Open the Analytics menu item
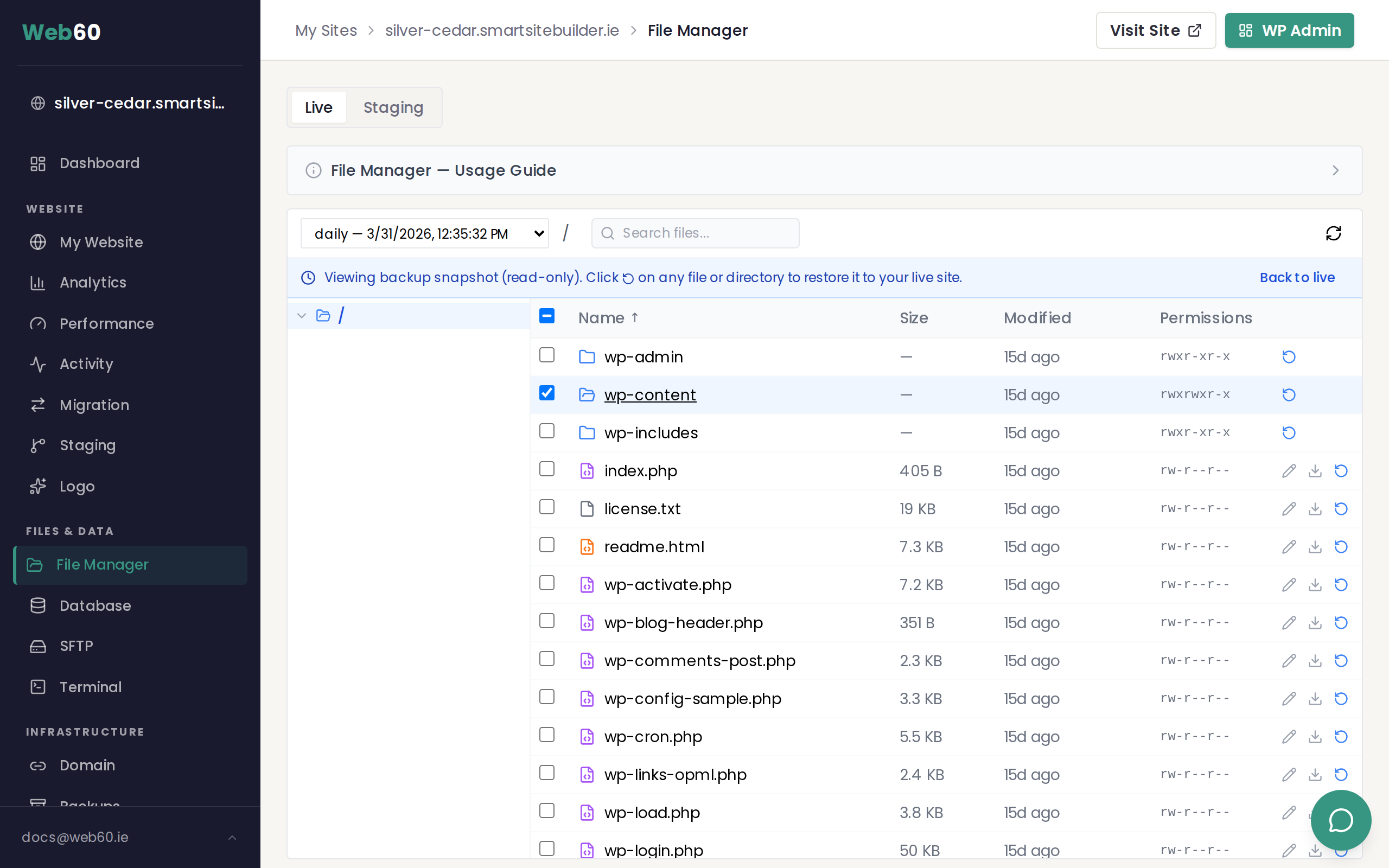The image size is (1389, 868). coord(92,283)
